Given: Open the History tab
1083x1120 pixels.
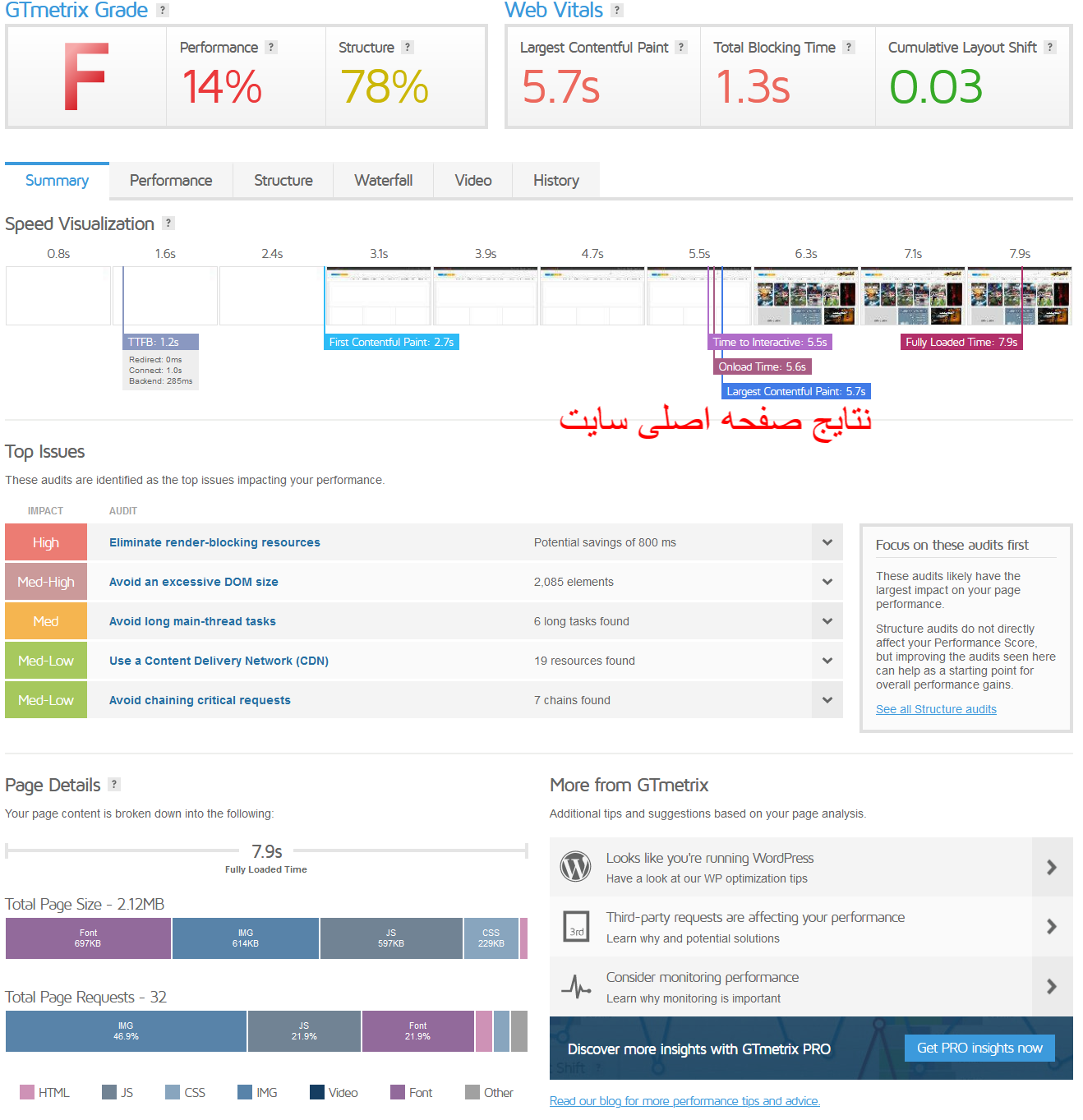Looking at the screenshot, I should [555, 181].
